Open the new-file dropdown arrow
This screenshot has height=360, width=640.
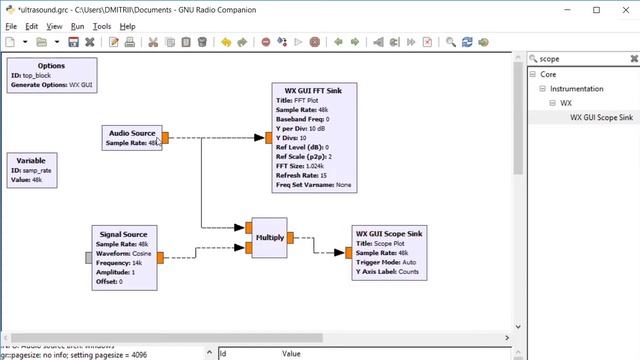(25, 42)
